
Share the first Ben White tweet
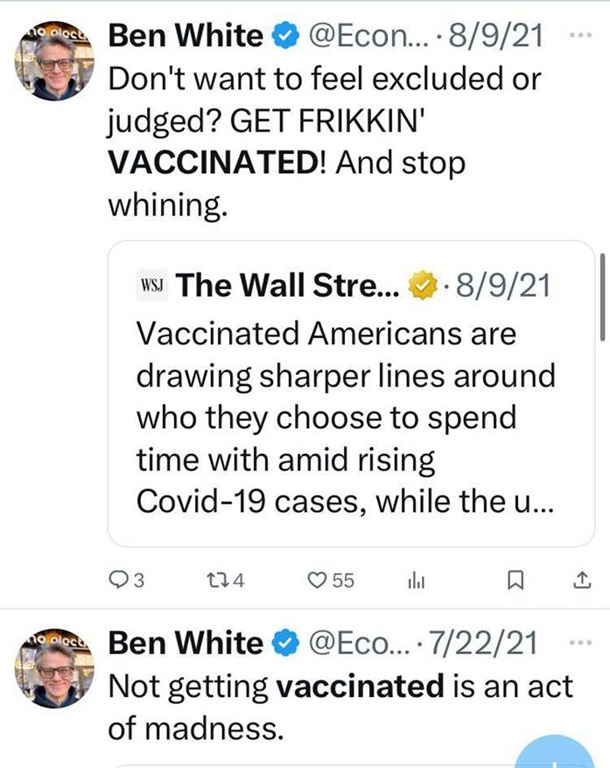[x=581, y=580]
